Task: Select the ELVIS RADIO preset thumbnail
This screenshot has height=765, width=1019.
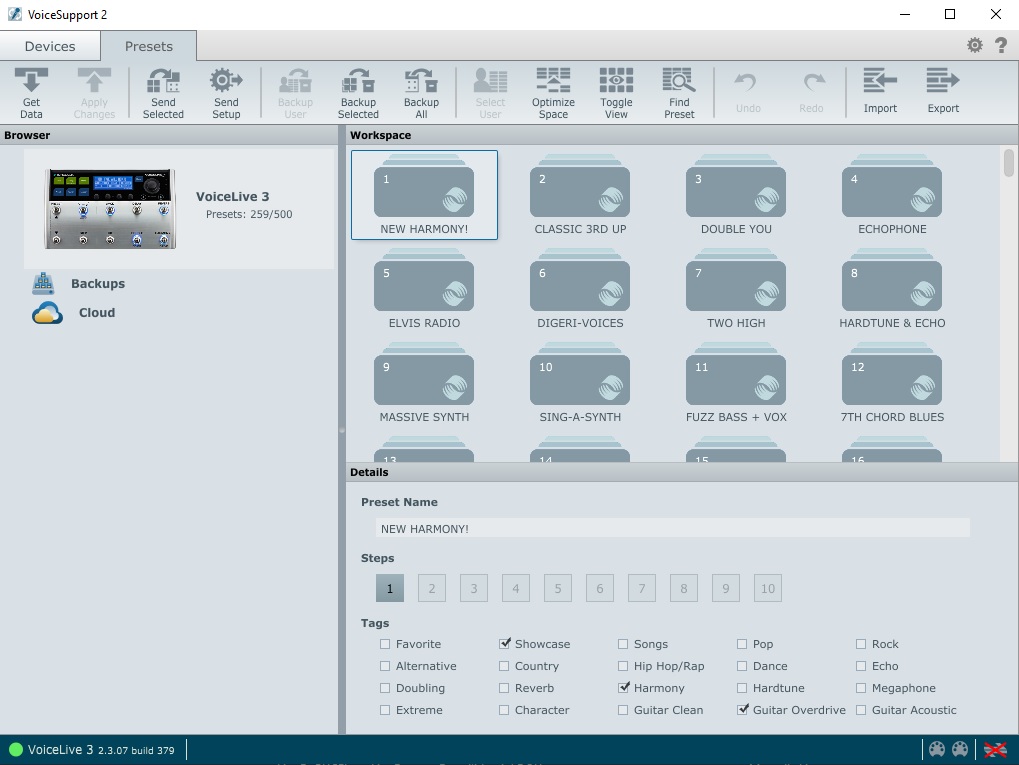Action: coord(424,287)
